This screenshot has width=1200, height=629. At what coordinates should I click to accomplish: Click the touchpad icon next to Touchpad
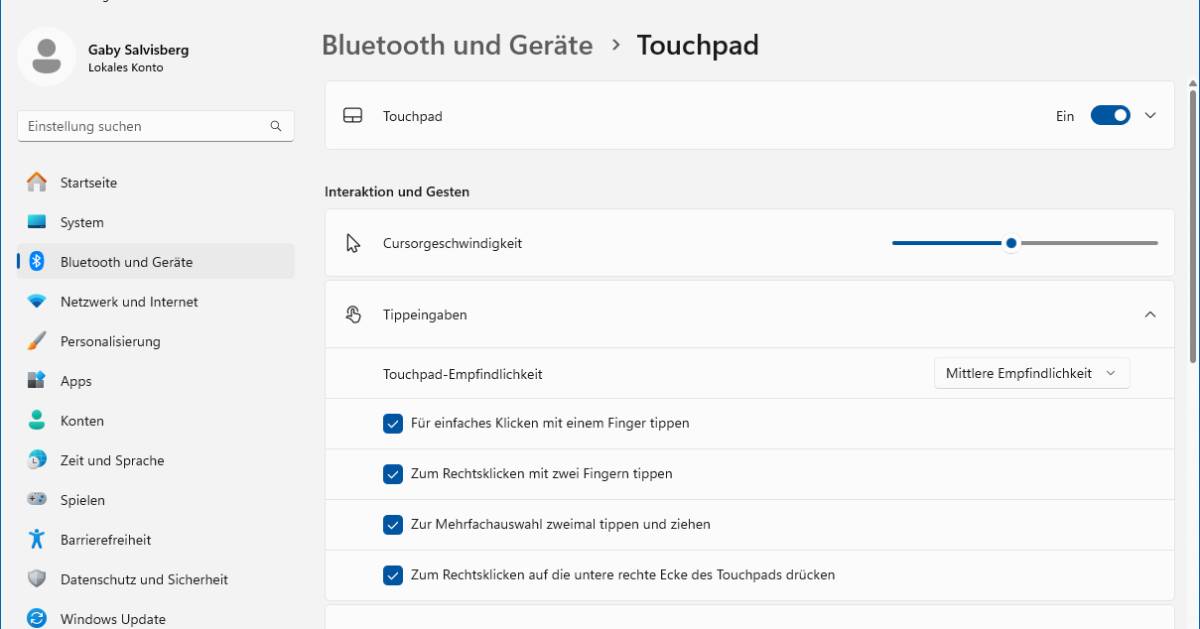click(x=353, y=115)
